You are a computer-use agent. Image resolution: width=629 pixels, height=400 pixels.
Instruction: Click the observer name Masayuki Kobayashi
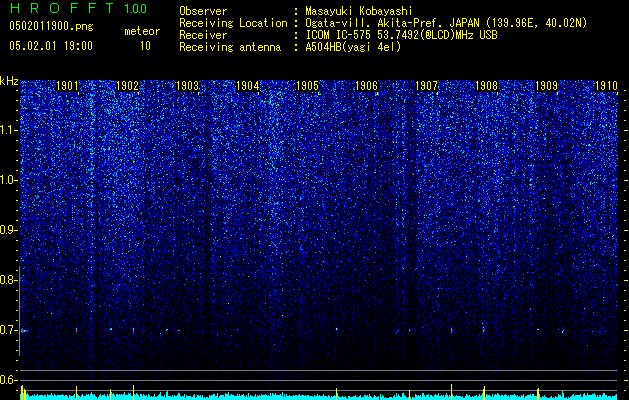click(x=359, y=12)
